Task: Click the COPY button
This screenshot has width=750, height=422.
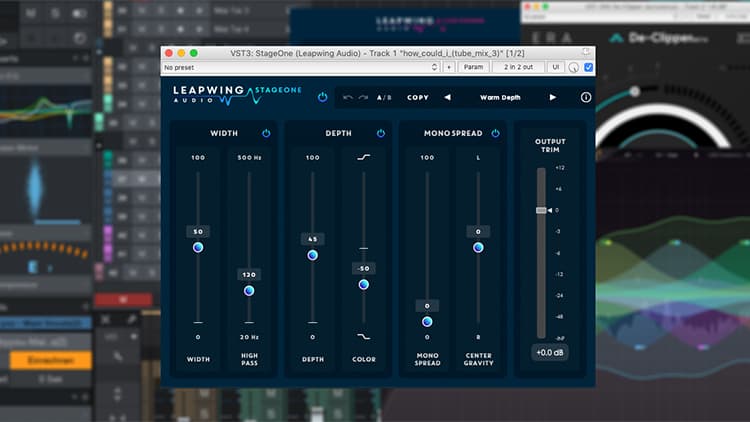Action: [418, 98]
